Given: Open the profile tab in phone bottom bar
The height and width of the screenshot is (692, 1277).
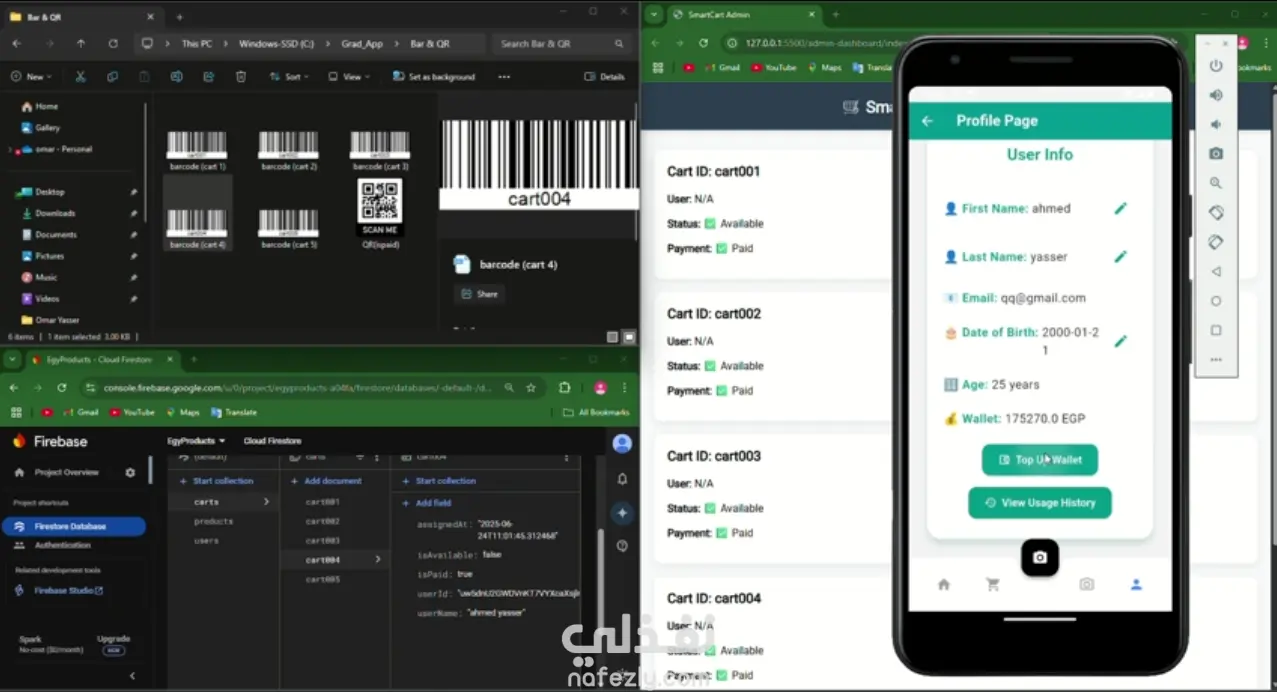Looking at the screenshot, I should [1136, 584].
